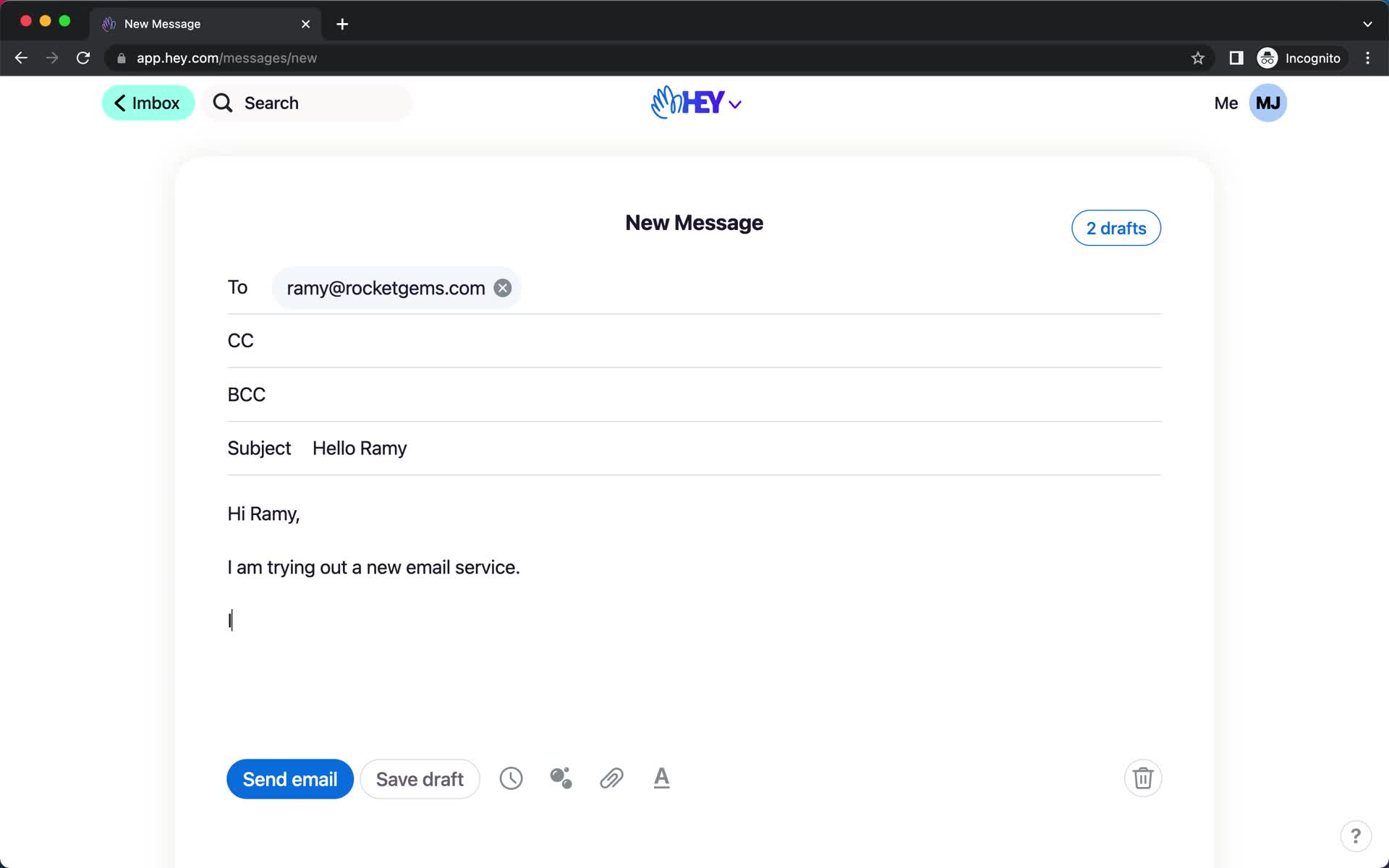Click the Send email button

click(290, 779)
